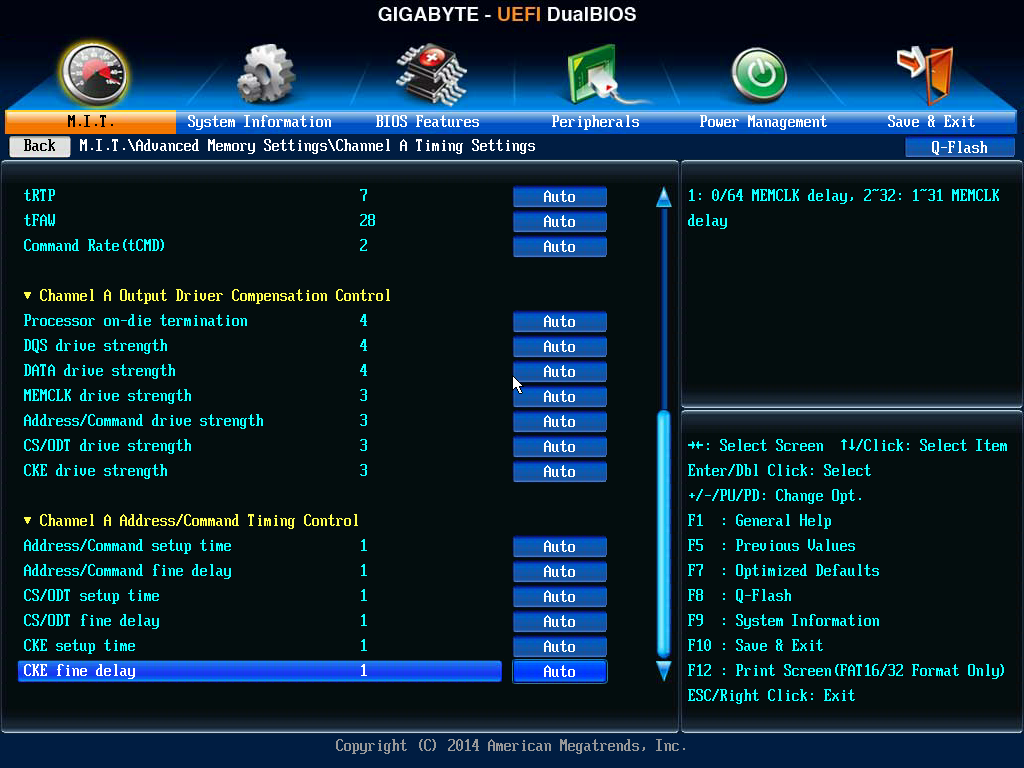Click the F1 General Help line
1024x768 pixels.
[x=760, y=520]
